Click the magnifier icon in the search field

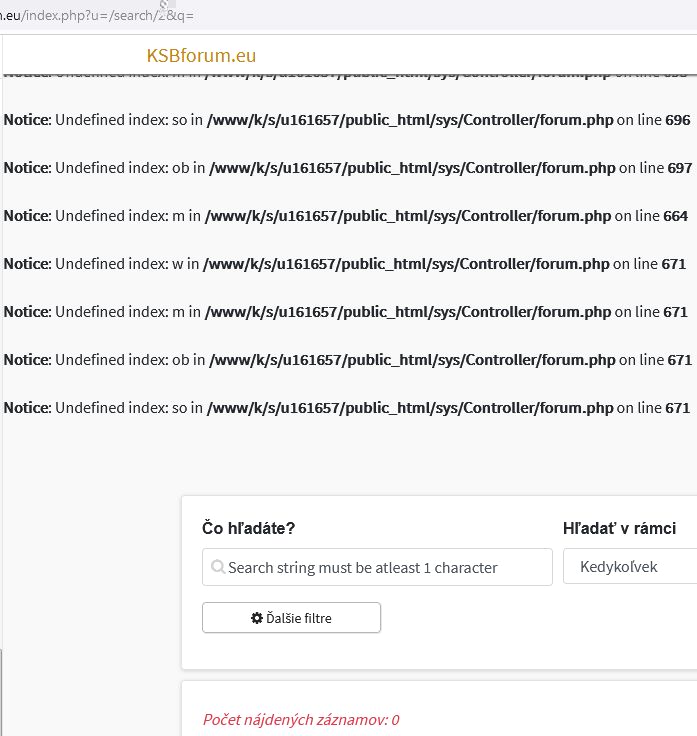218,567
